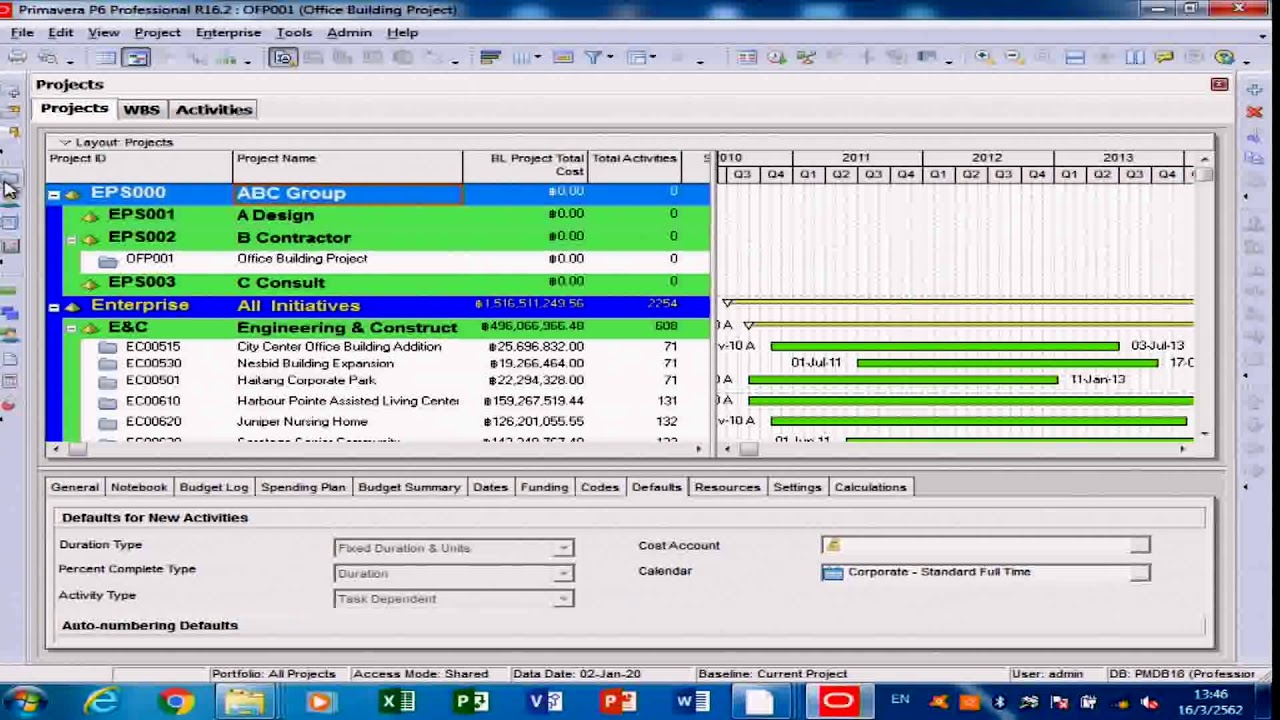Open the Layout: Projects options arrow
This screenshot has height=720, width=1280.
coord(65,142)
